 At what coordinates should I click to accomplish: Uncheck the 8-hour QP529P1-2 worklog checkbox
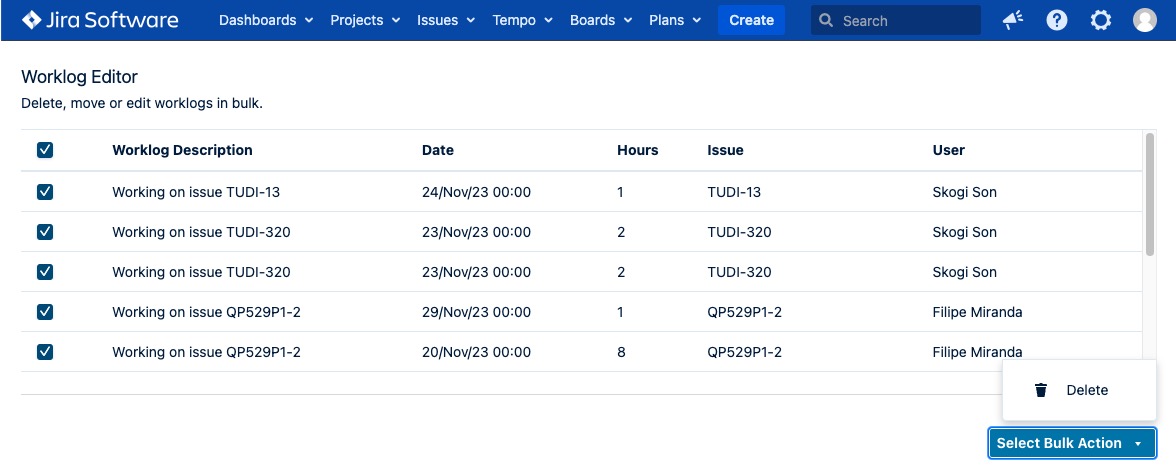(x=45, y=352)
